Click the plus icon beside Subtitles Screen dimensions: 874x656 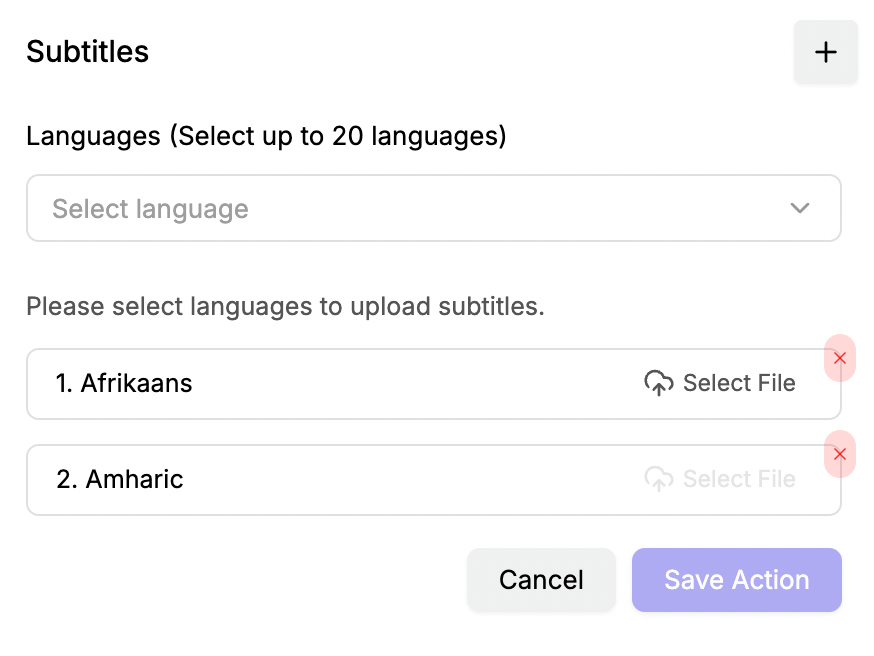coord(825,52)
